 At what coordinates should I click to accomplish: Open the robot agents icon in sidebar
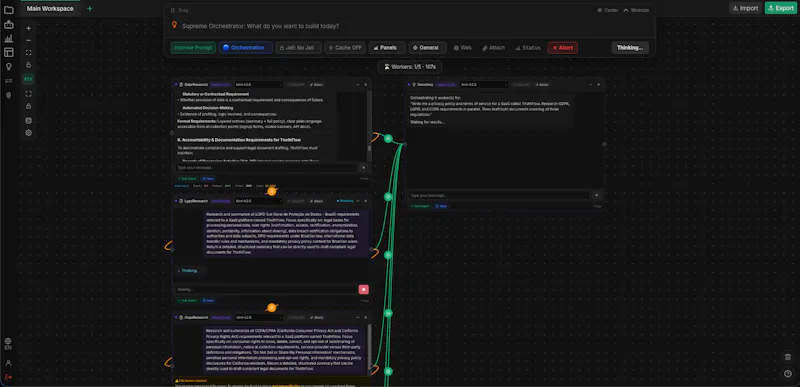(x=9, y=24)
